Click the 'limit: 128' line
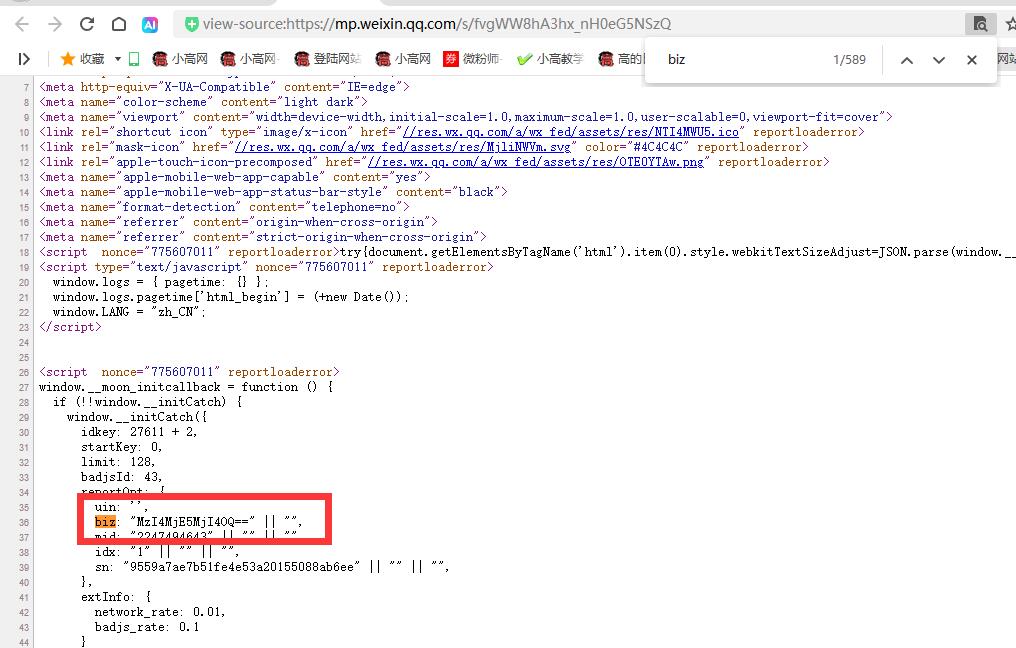The height and width of the screenshot is (648, 1016). 118,462
